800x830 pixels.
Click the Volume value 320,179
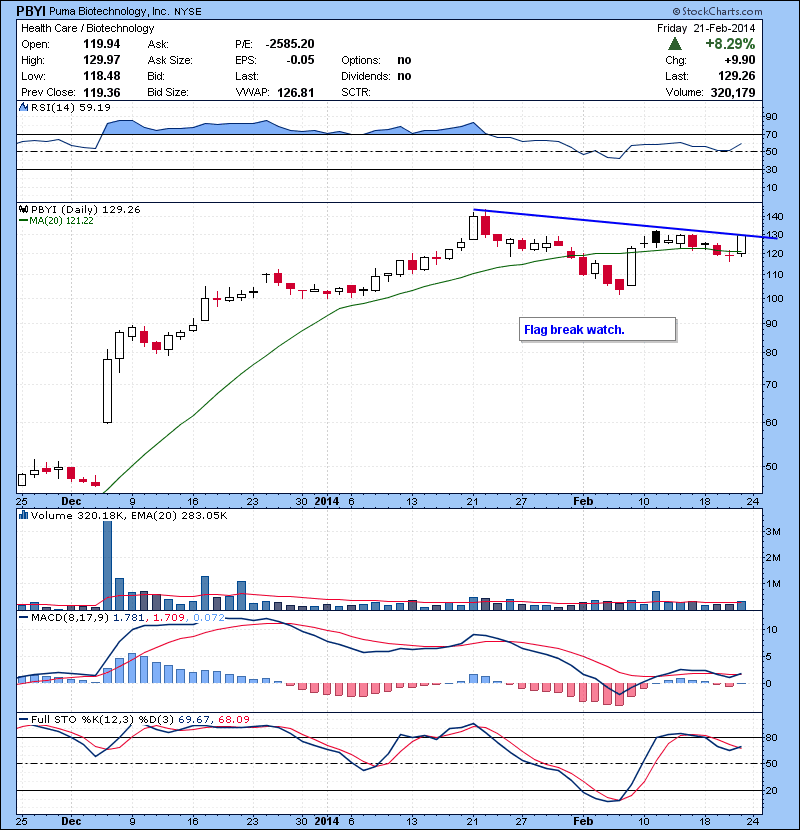[733, 92]
